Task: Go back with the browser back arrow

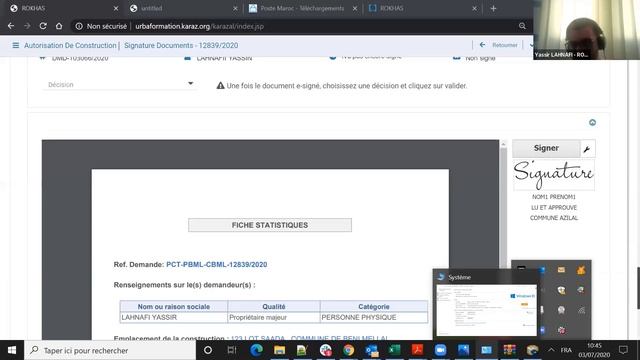Action: click(x=11, y=26)
